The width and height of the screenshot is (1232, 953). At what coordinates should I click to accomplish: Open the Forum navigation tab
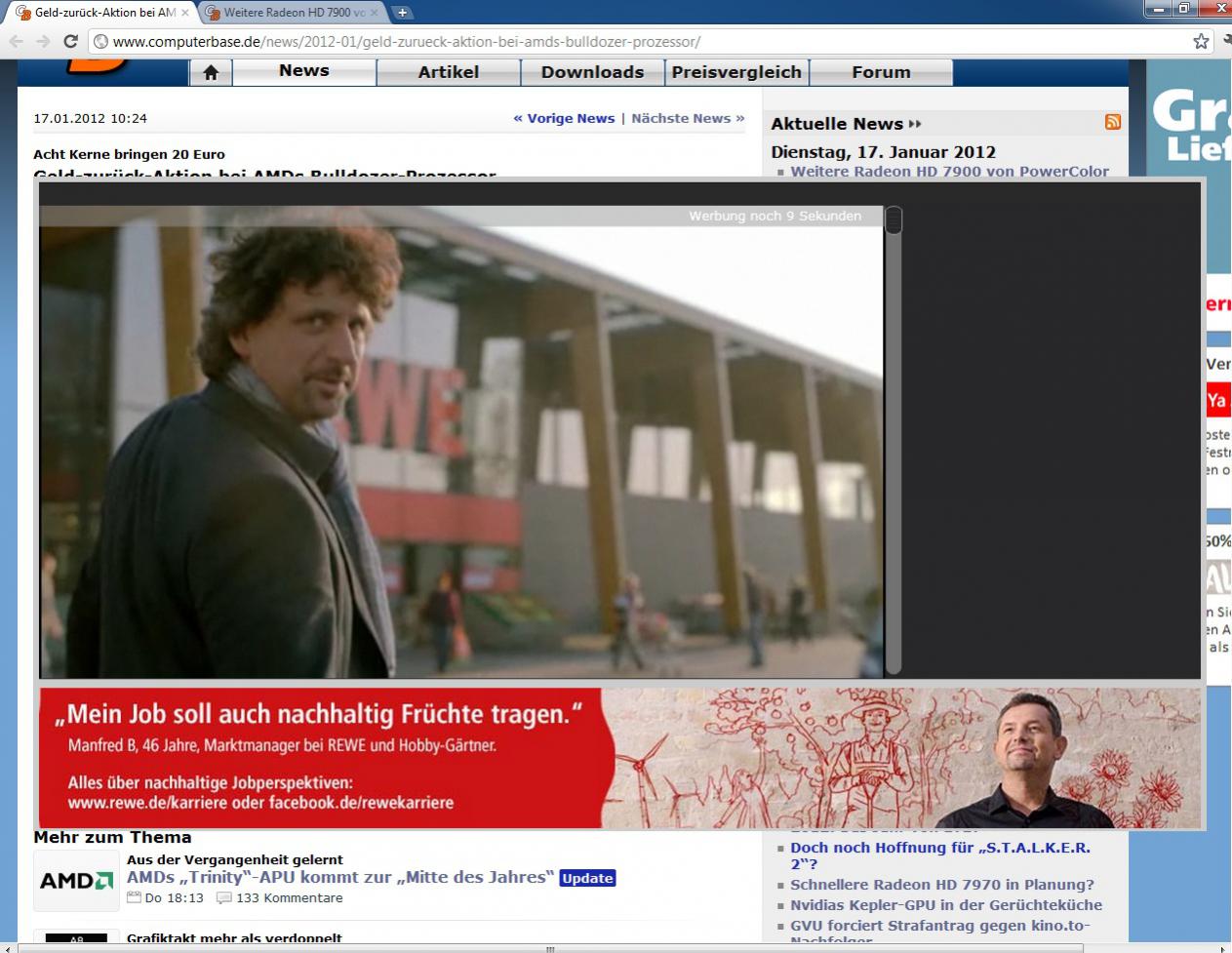tap(881, 72)
